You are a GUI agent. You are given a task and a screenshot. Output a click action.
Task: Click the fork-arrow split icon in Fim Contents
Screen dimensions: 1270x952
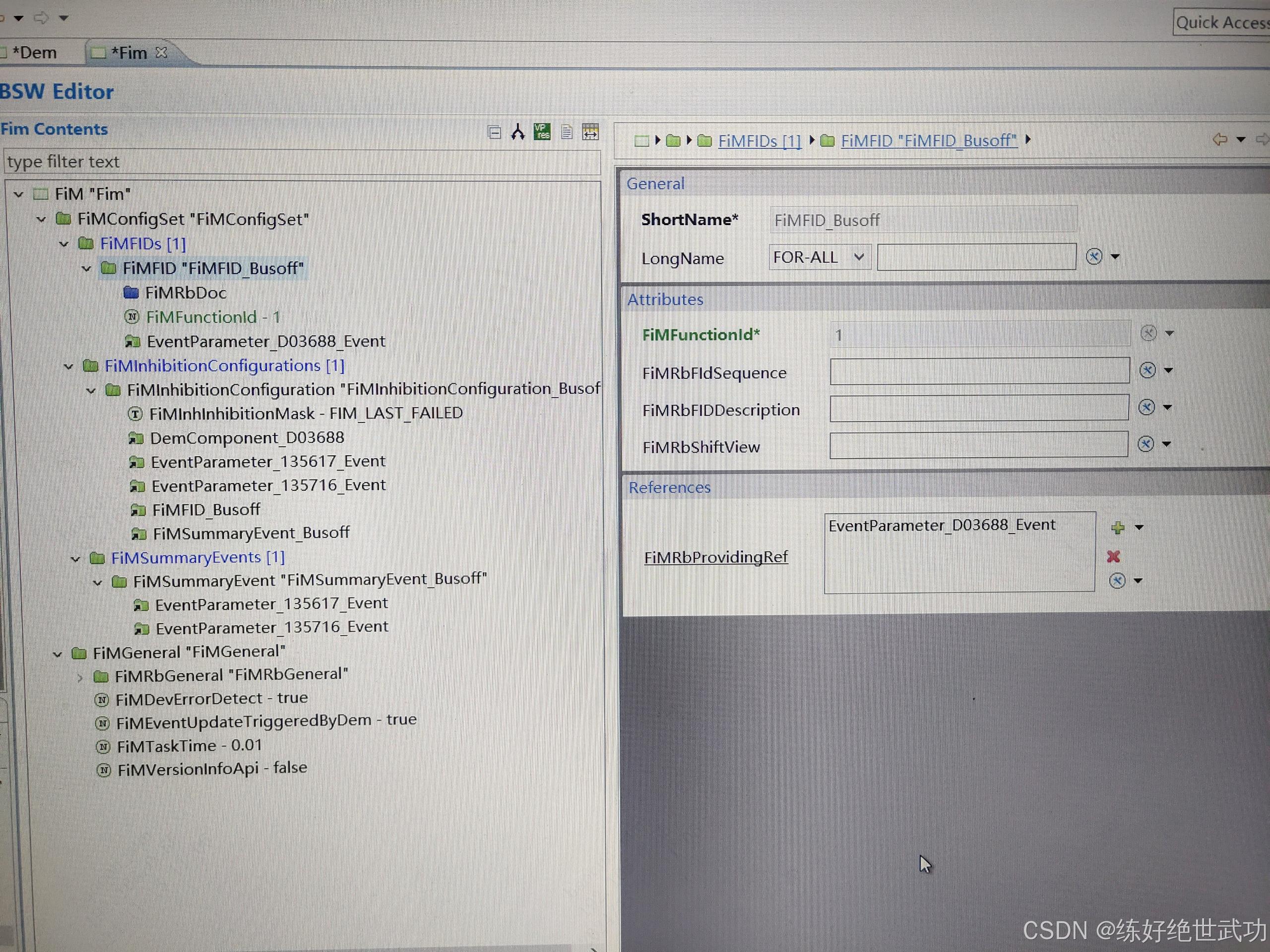518,132
